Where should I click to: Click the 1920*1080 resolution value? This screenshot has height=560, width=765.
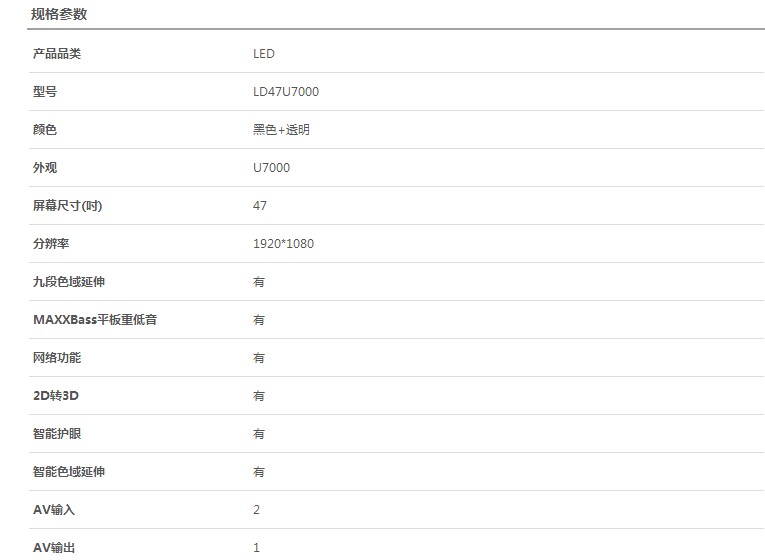(283, 244)
